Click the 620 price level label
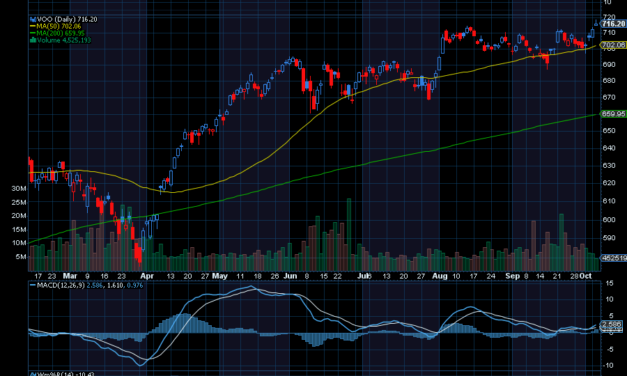This screenshot has width=627, height=376. pos(609,183)
